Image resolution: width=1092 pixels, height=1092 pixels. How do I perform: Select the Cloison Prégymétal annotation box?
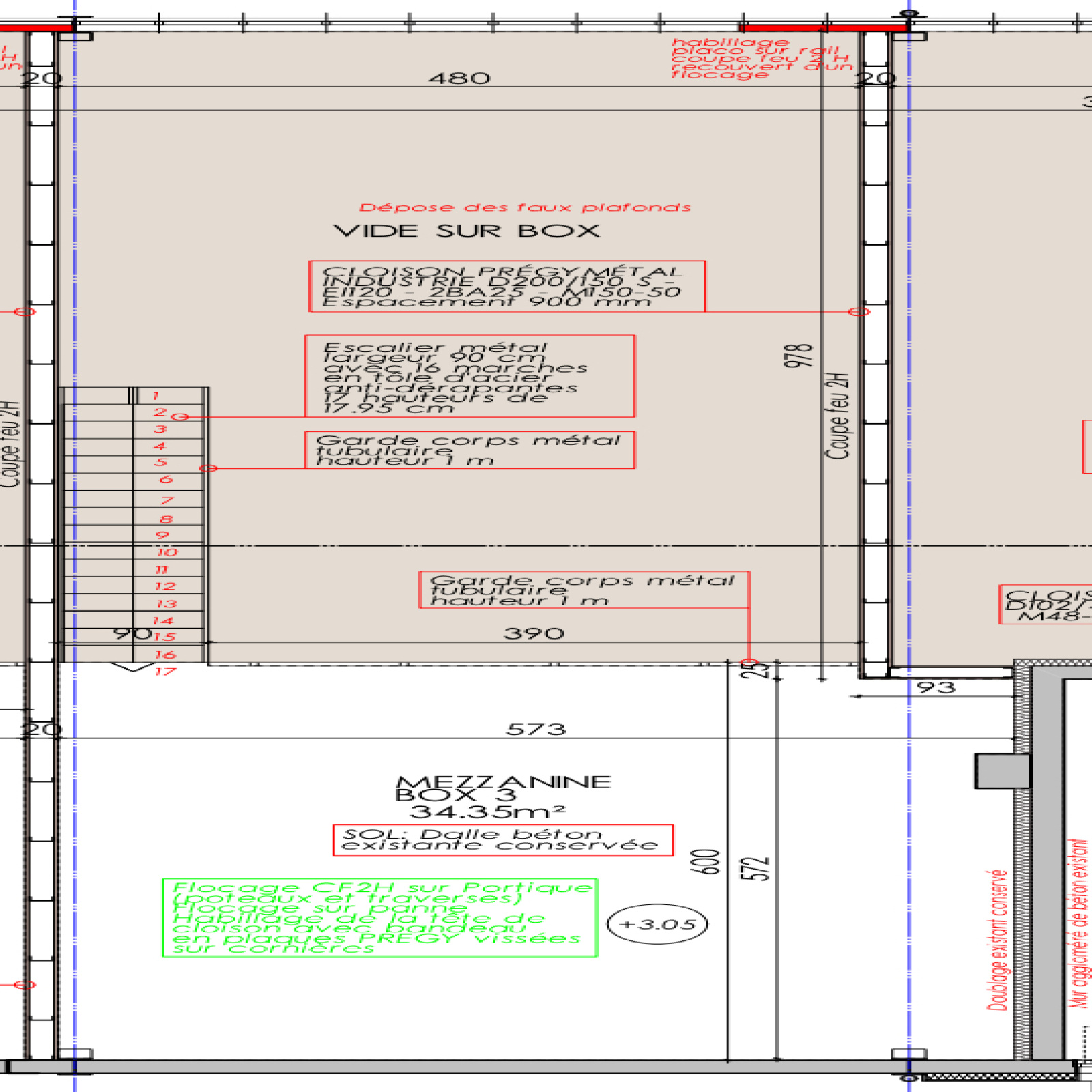click(507, 287)
